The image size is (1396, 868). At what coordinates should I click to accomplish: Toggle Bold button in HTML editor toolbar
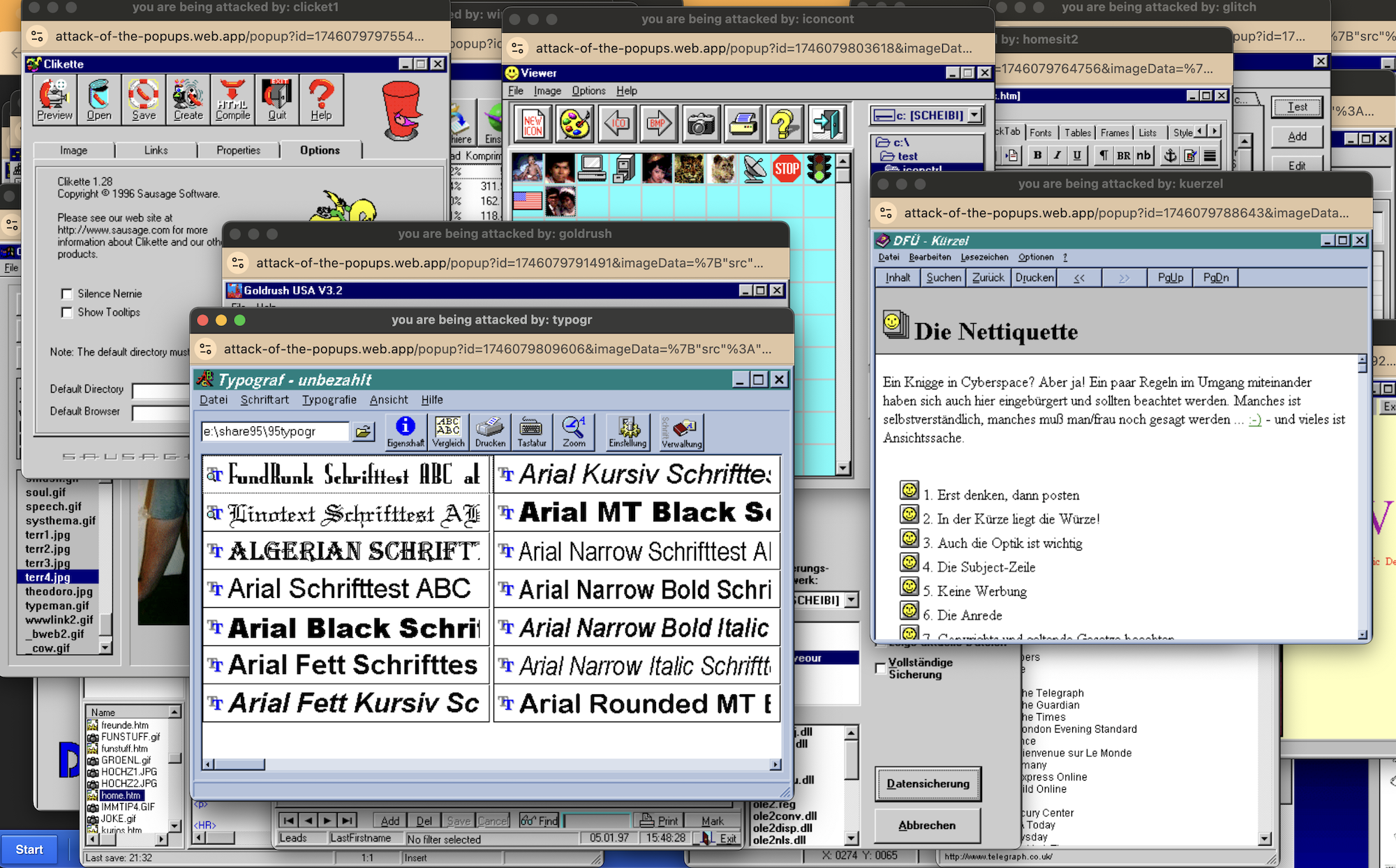1038,156
